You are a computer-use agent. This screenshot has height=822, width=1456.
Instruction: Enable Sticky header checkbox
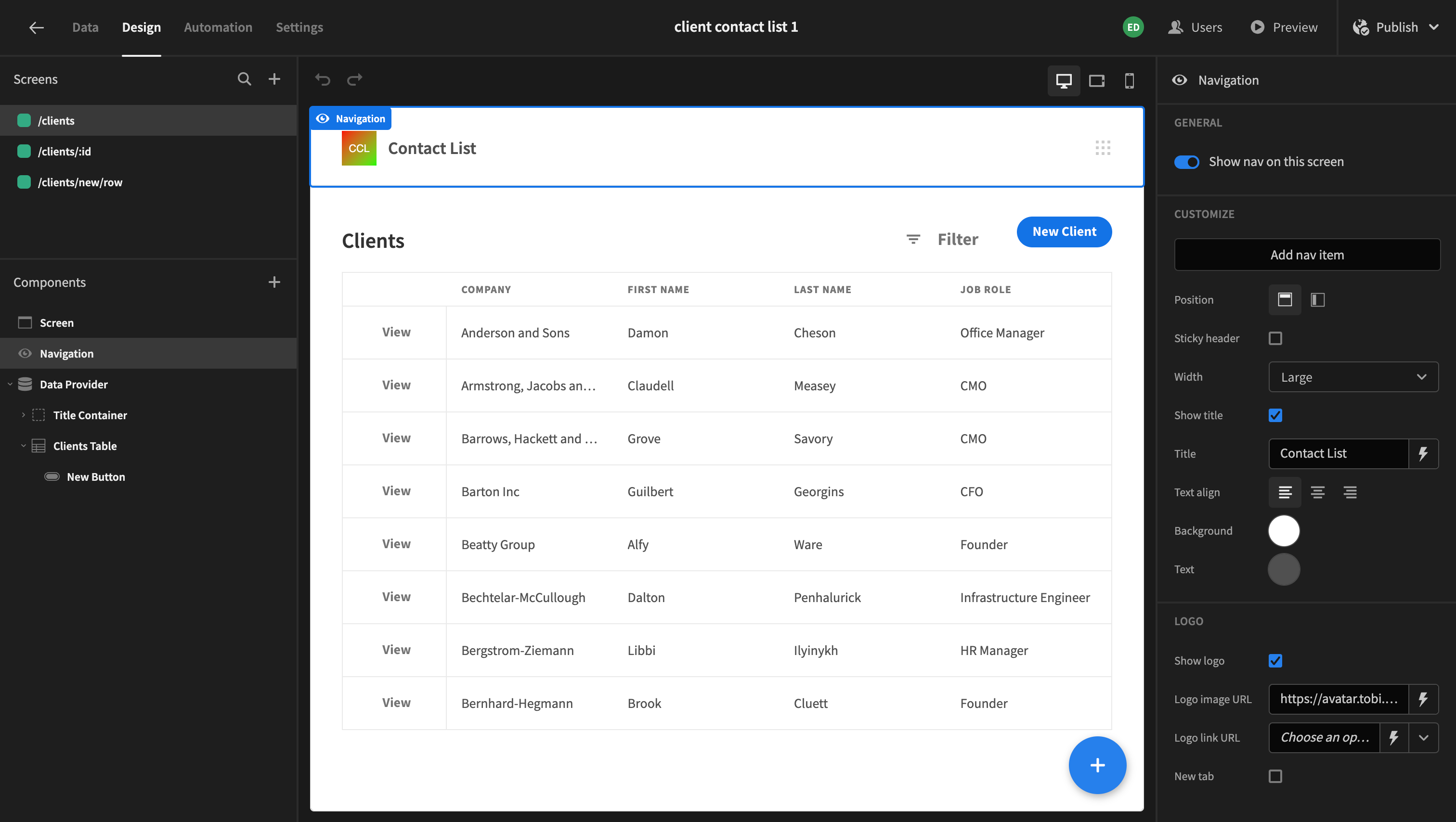tap(1276, 338)
